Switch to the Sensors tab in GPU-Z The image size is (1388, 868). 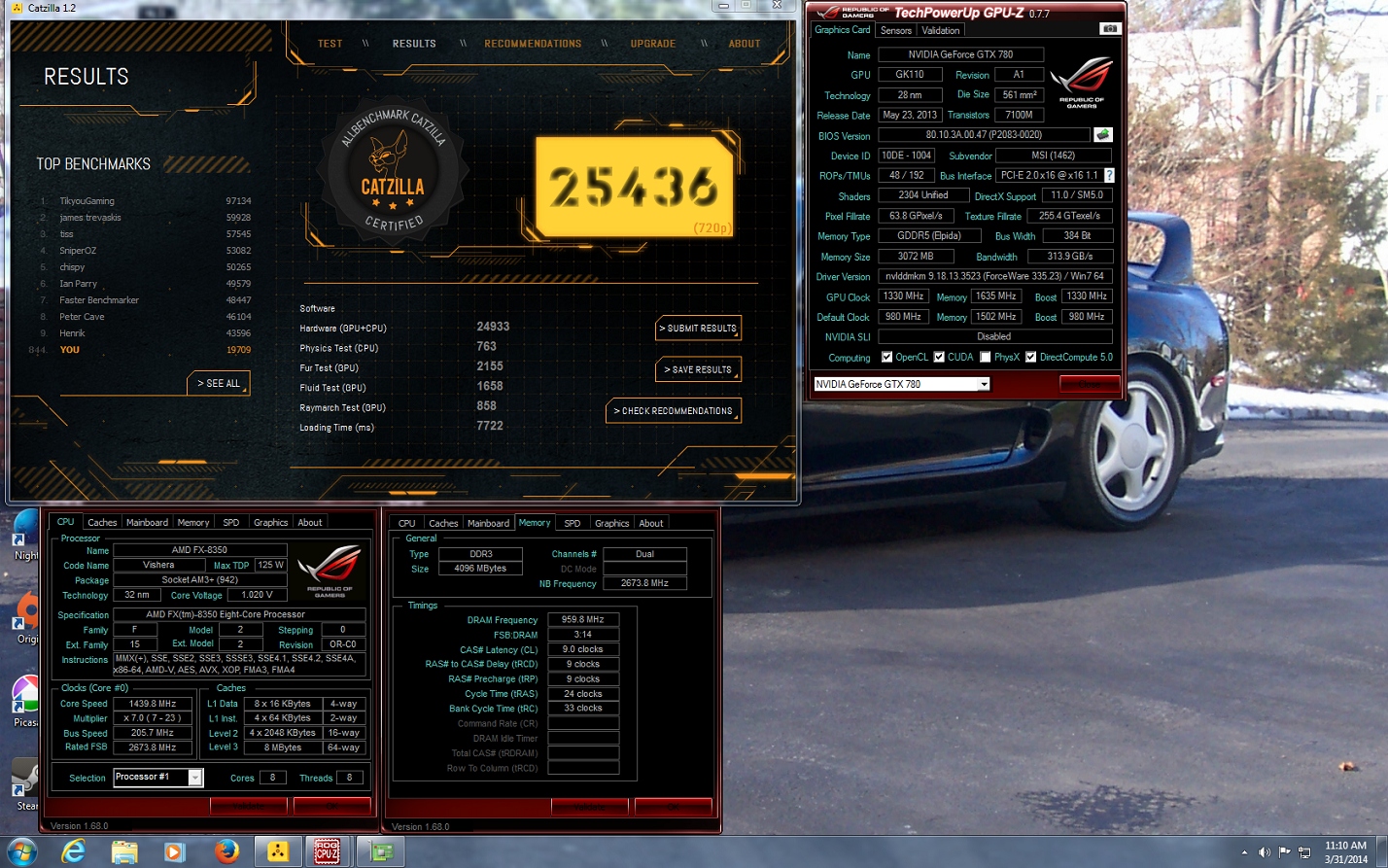point(896,30)
